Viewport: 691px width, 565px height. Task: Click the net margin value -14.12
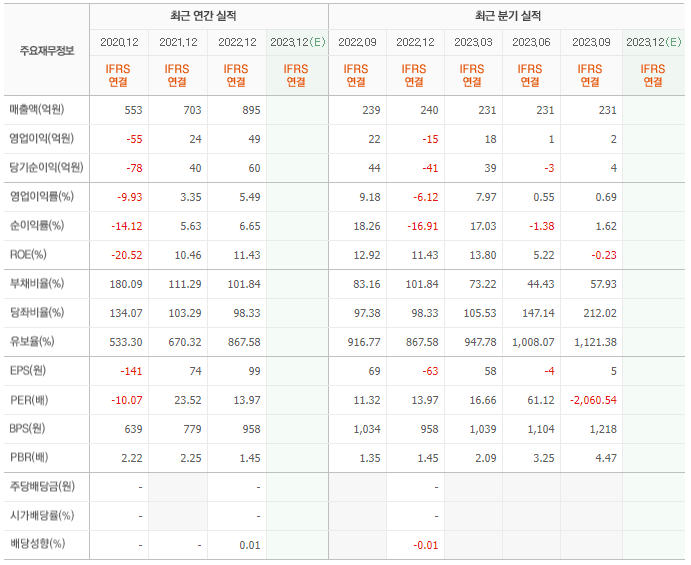tap(127, 227)
